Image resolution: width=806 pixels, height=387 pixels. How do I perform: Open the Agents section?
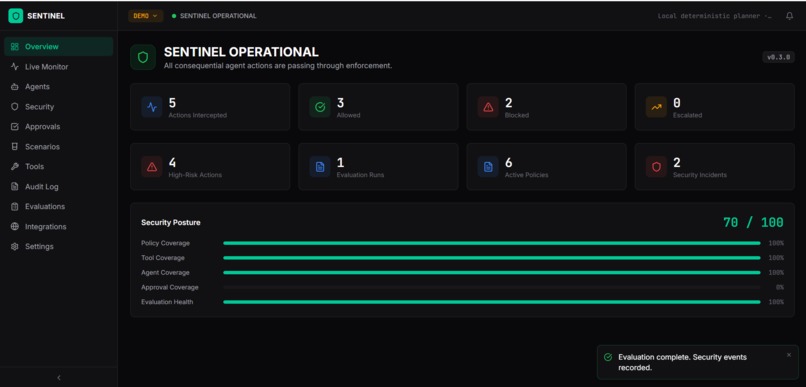[x=59, y=87]
